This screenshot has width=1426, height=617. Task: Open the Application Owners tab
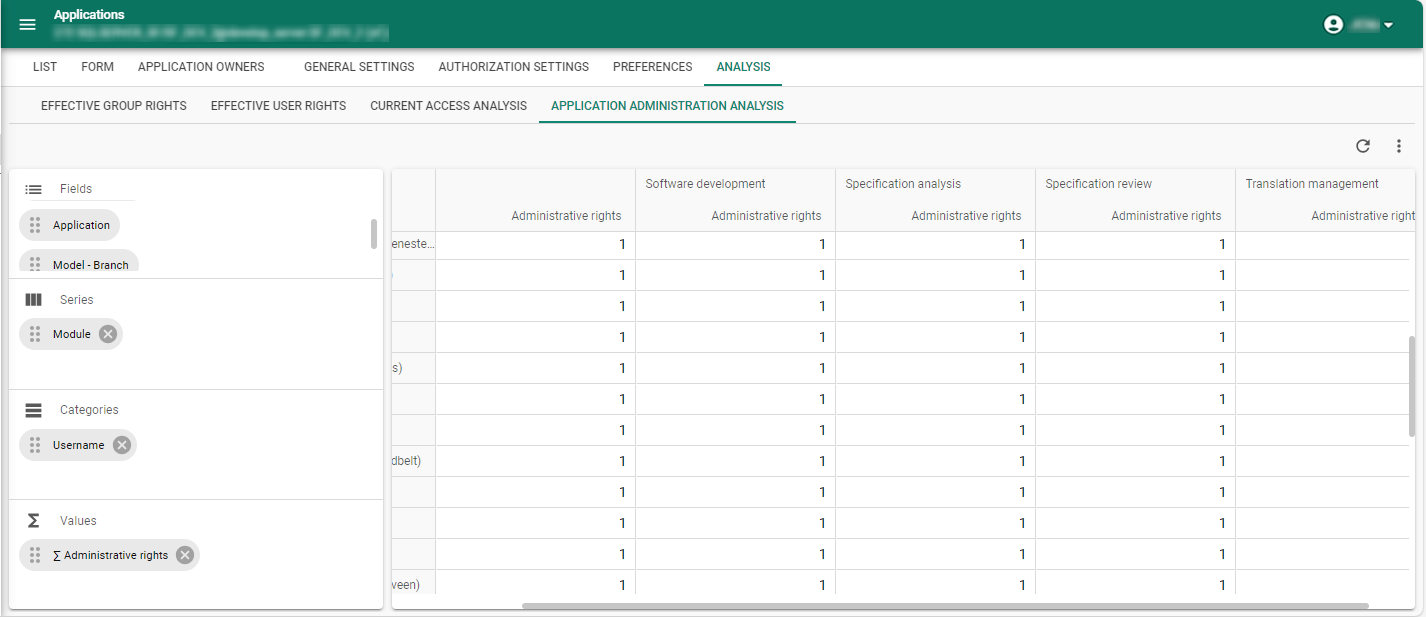[201, 67]
